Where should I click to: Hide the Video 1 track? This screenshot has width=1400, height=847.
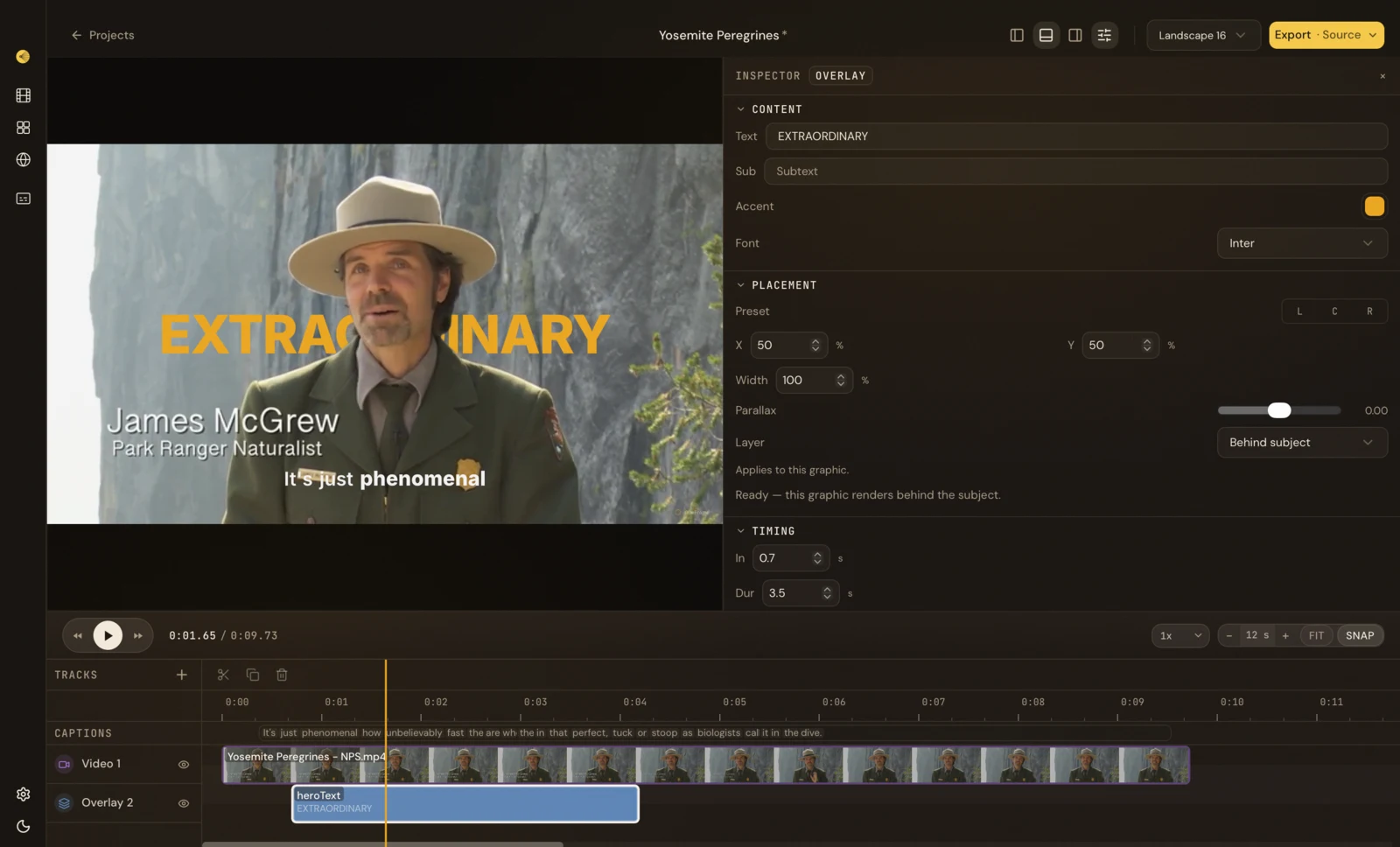pyautogui.click(x=184, y=765)
